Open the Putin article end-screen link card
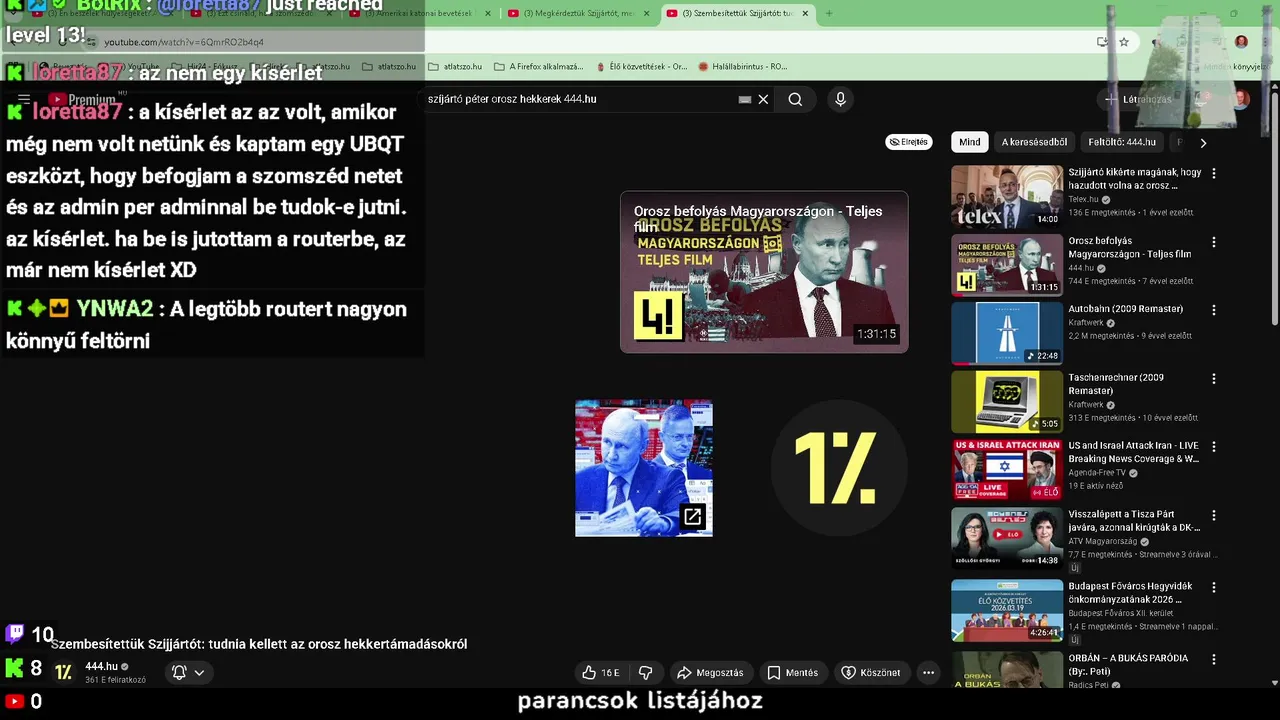Screen dimensions: 1280x720 tap(644, 468)
